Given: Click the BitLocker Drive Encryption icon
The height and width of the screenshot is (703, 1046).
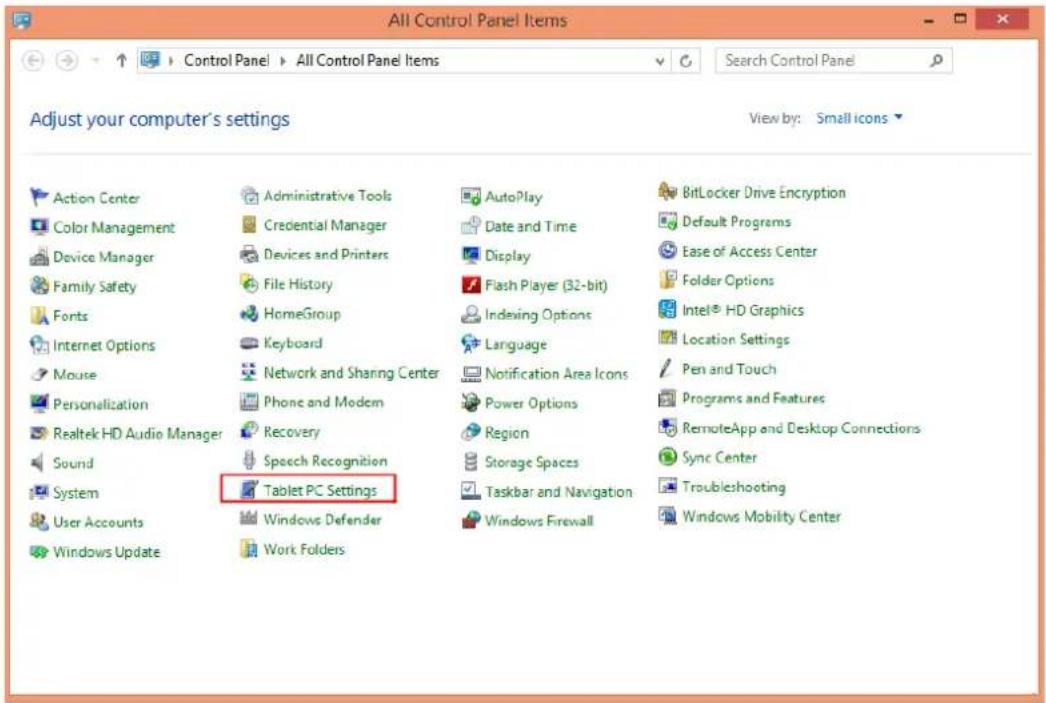Looking at the screenshot, I should (x=667, y=192).
